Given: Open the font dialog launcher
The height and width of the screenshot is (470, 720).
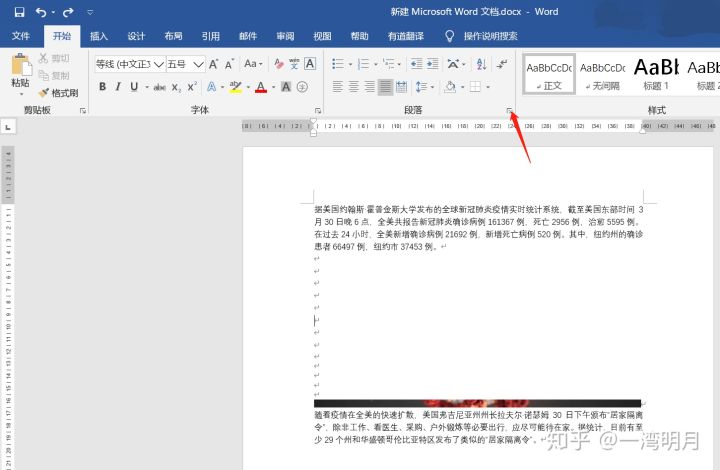Looking at the screenshot, I should pyautogui.click(x=318, y=111).
